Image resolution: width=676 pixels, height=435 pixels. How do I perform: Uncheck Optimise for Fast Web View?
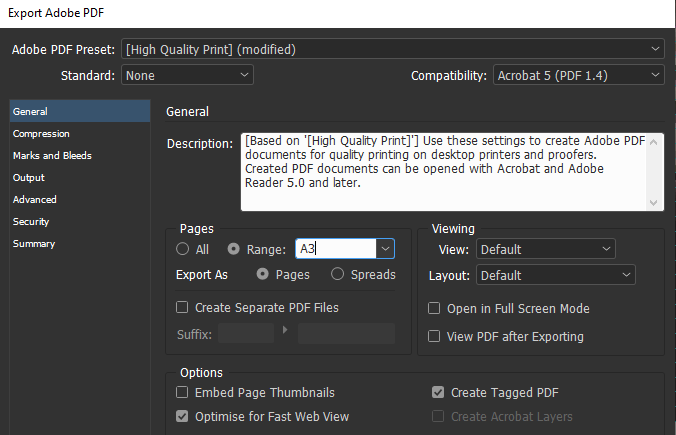pos(182,416)
